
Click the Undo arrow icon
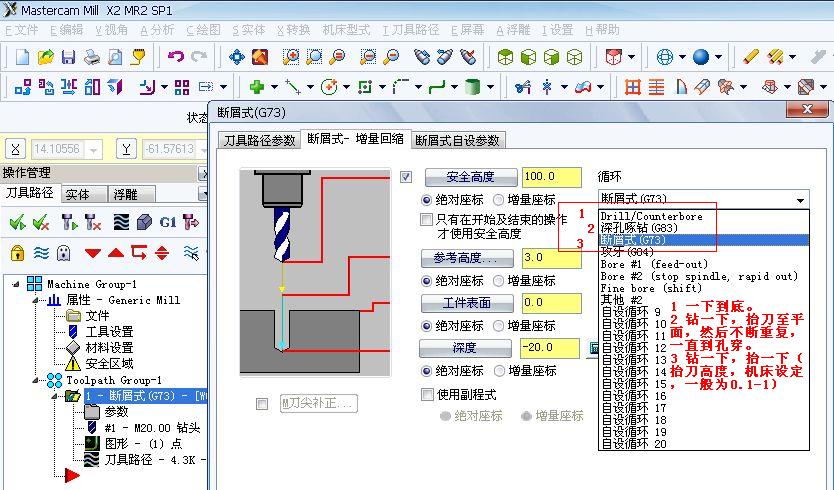click(175, 56)
